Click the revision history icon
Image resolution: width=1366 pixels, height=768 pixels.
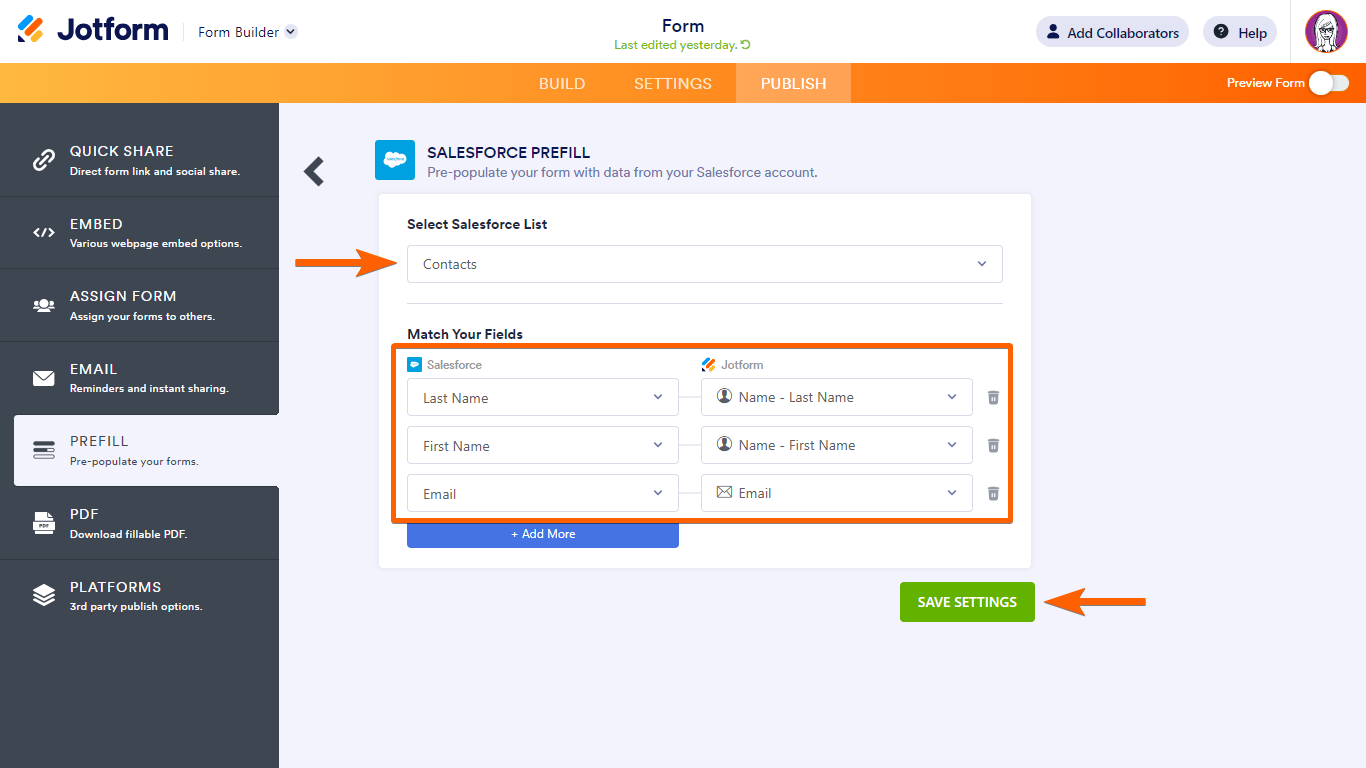pos(746,45)
